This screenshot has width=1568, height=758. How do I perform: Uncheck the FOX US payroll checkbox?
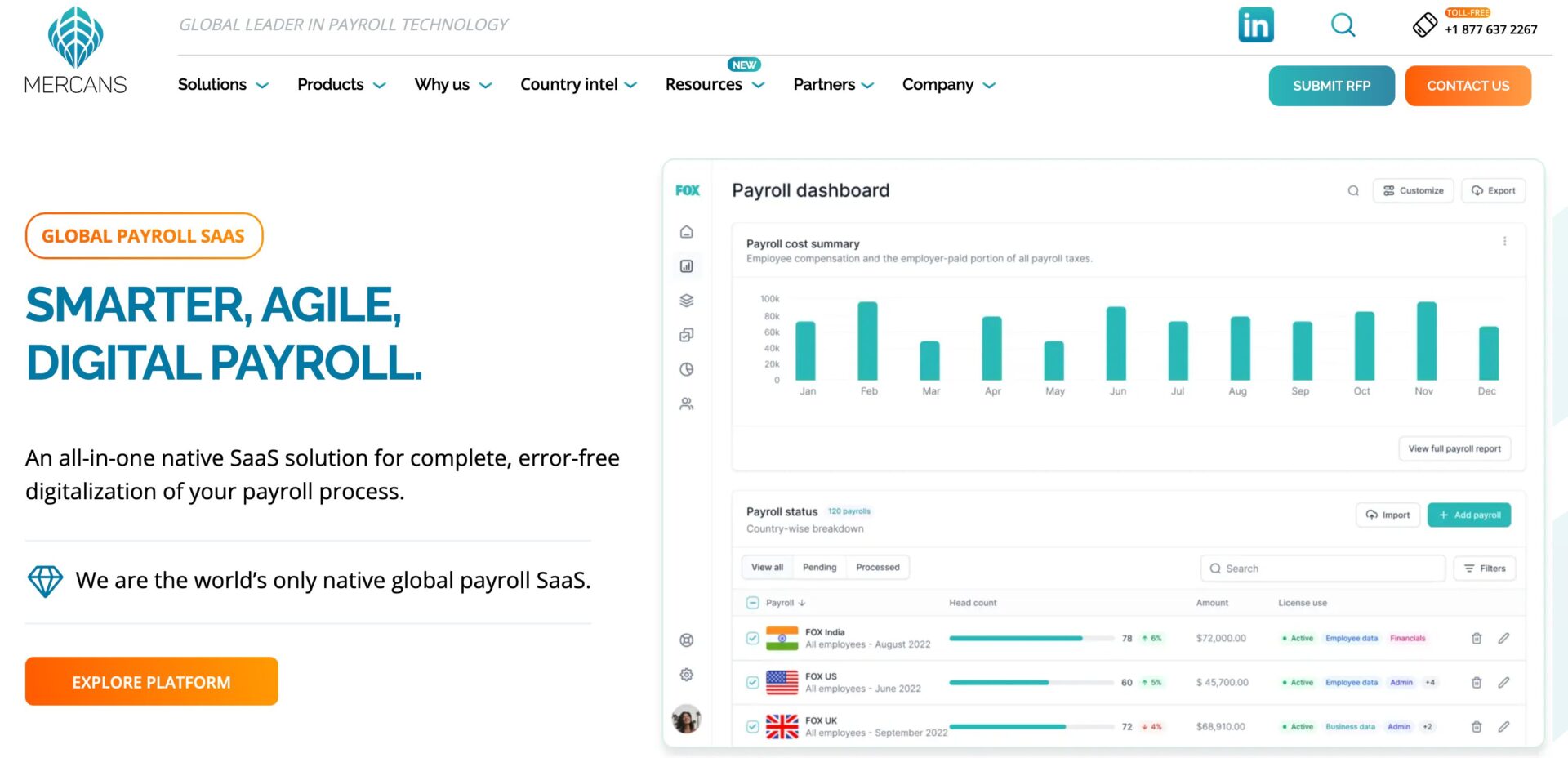tap(753, 683)
